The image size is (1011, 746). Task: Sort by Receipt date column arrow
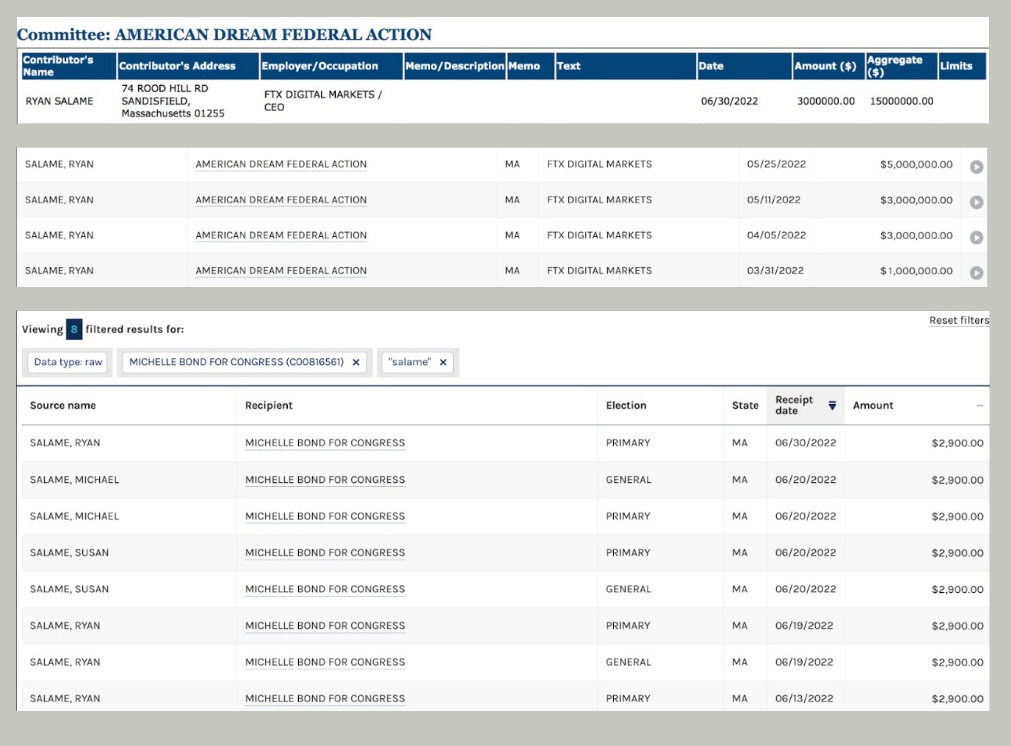tap(832, 406)
